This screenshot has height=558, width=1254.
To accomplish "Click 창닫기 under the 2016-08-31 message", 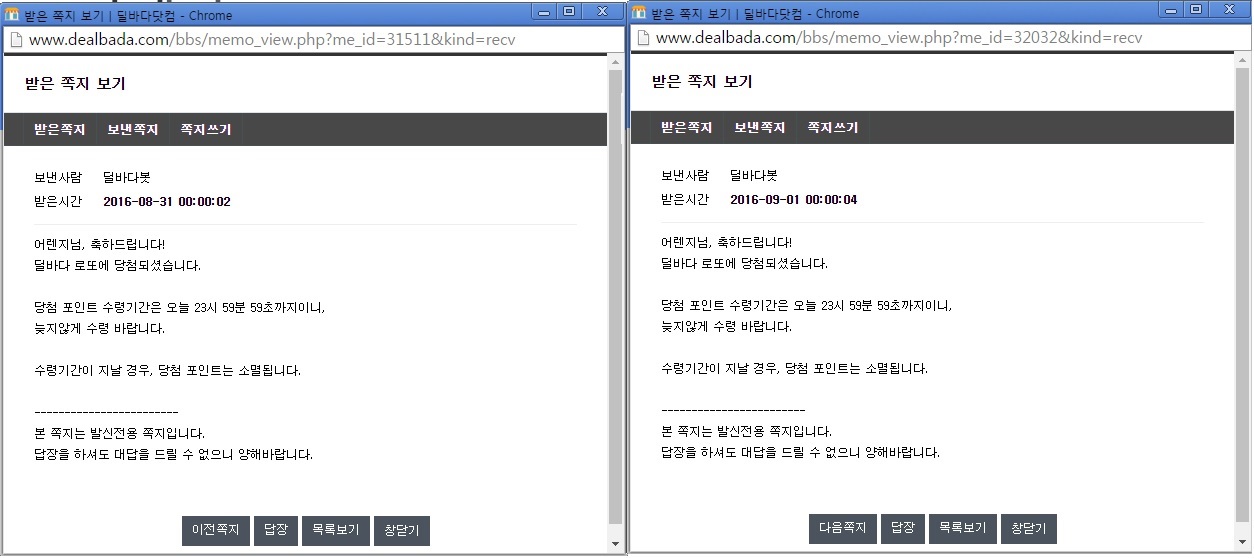I will [x=401, y=530].
